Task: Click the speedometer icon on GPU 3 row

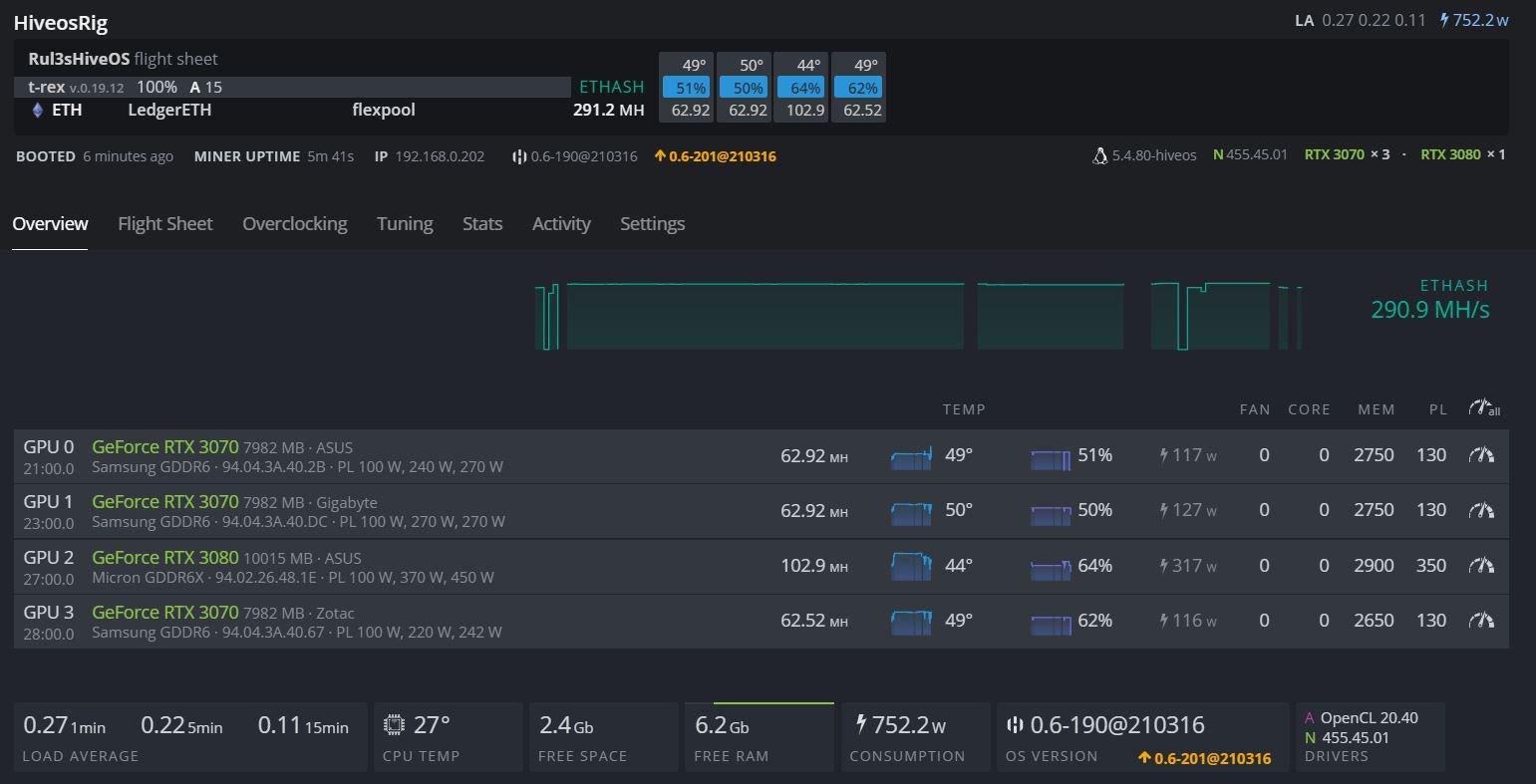Action: (x=1480, y=621)
